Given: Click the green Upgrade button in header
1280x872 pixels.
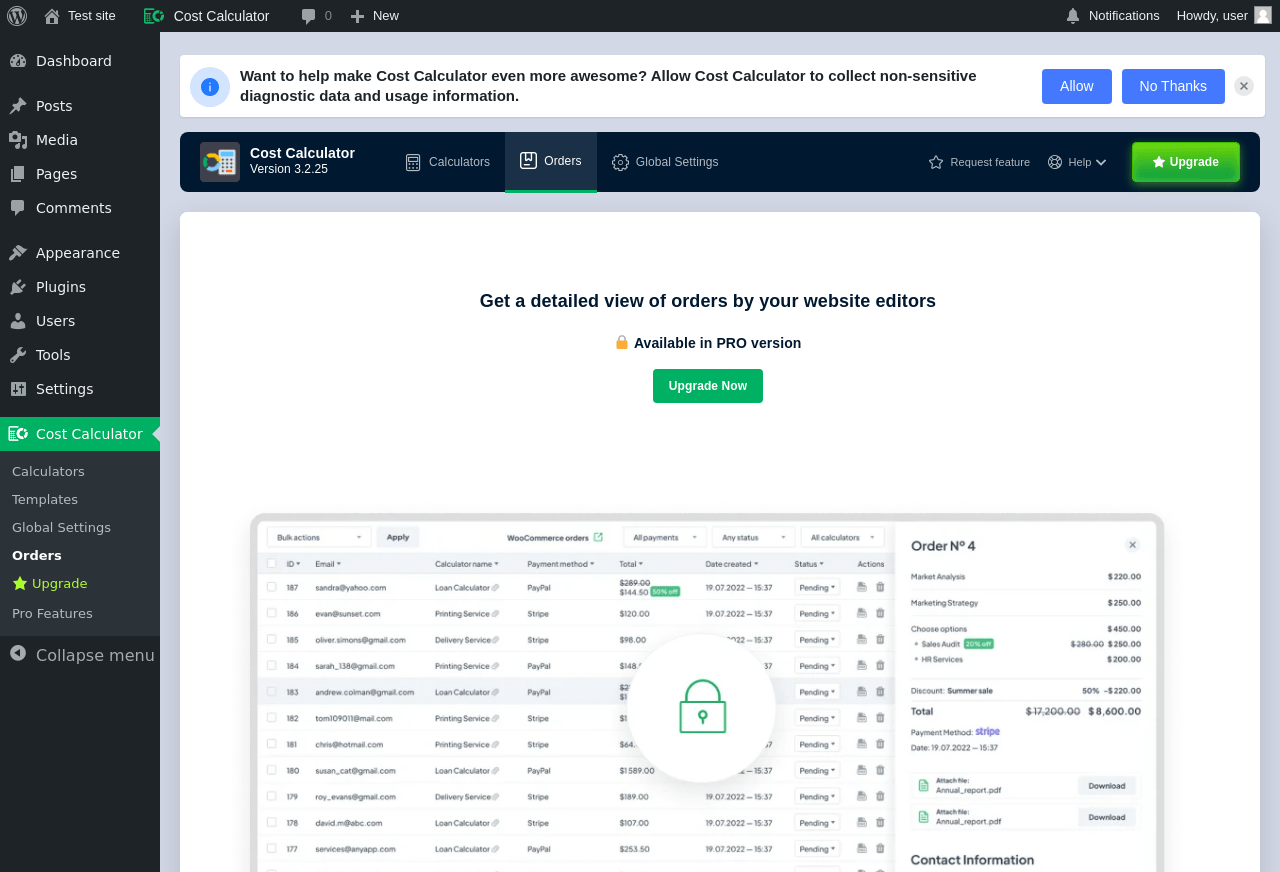Looking at the screenshot, I should click(1186, 162).
